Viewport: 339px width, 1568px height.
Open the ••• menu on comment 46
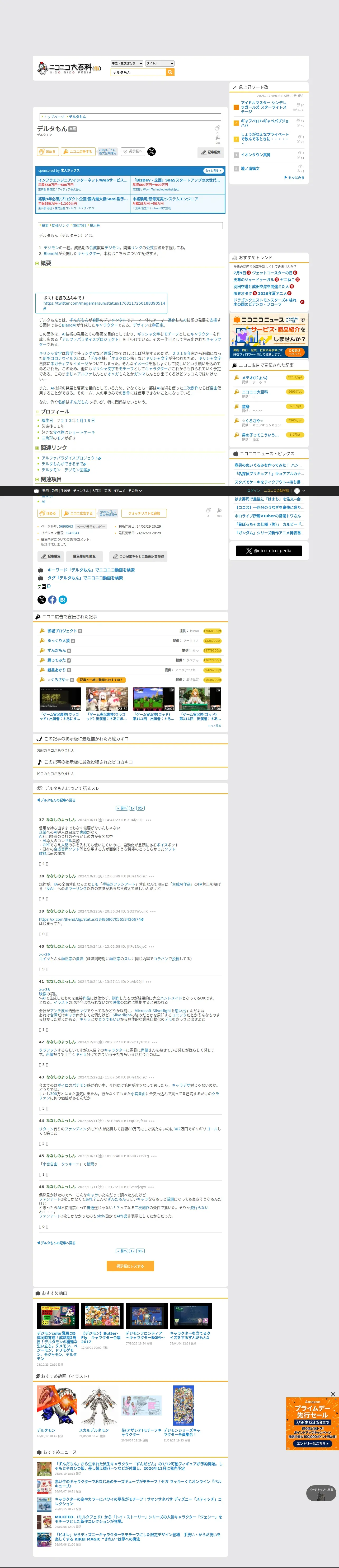152,1187
